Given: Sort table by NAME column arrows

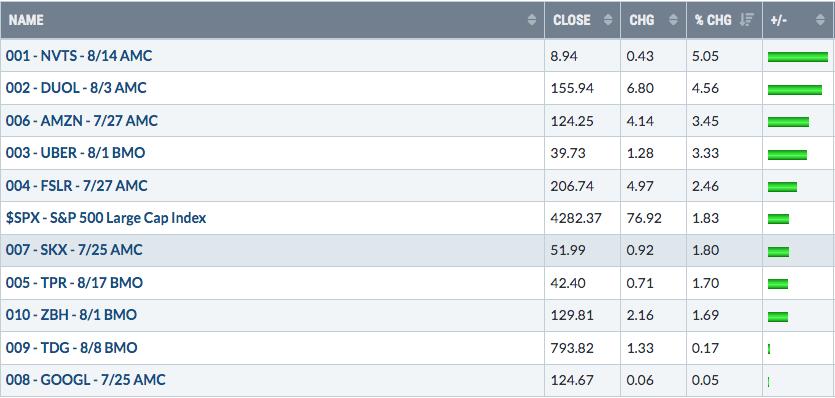Looking at the screenshot, I should coord(531,20).
